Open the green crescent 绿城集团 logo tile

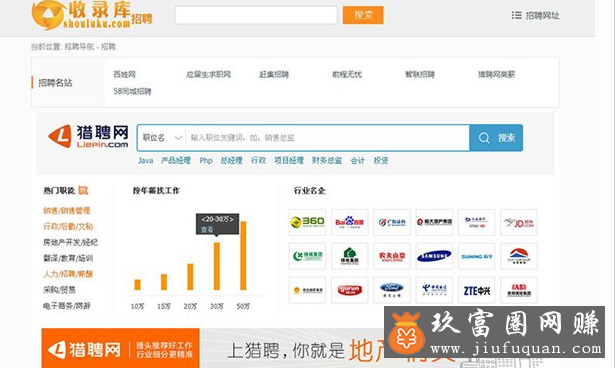point(307,256)
